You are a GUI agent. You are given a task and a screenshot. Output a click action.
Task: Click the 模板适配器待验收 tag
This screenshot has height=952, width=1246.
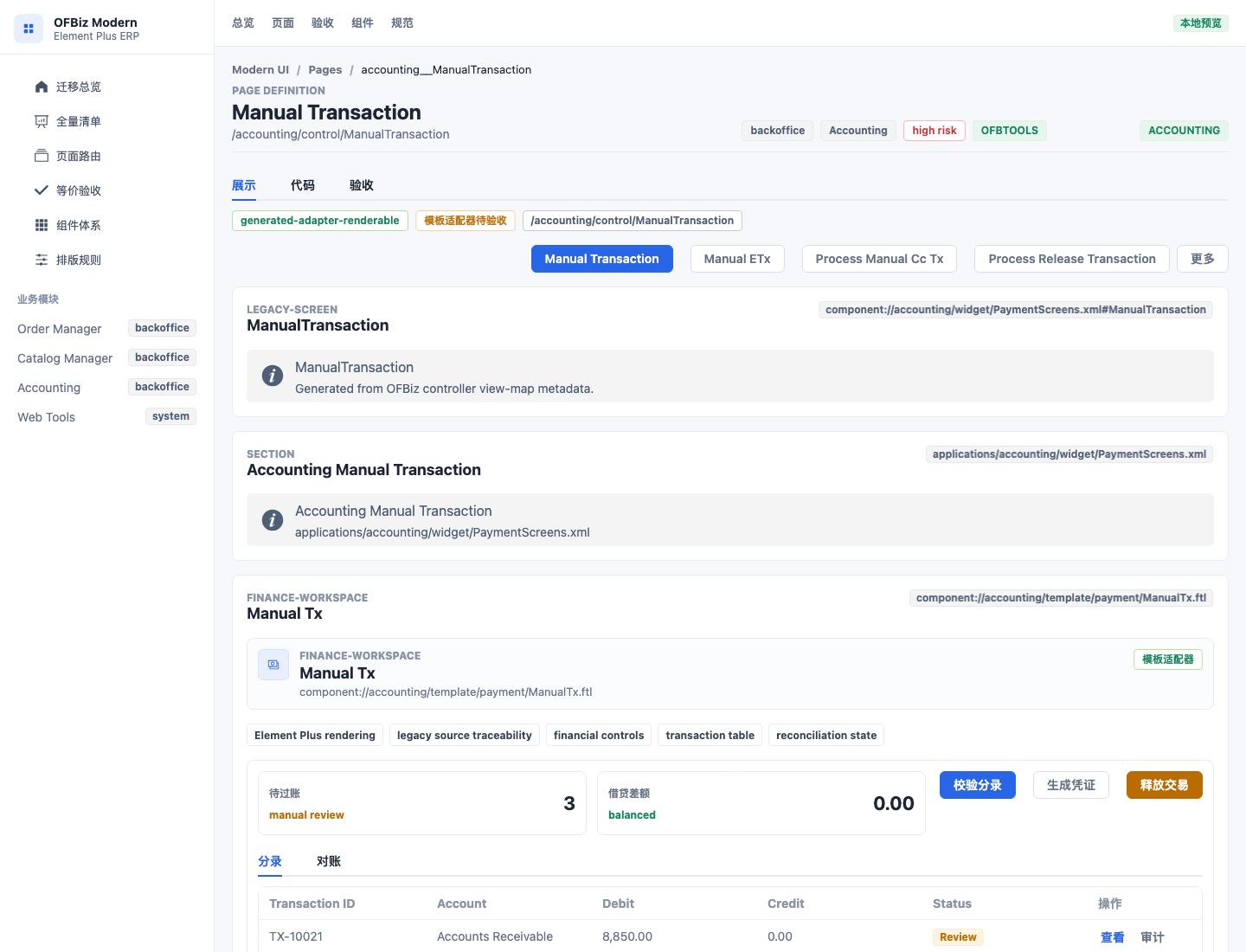pyautogui.click(x=466, y=221)
